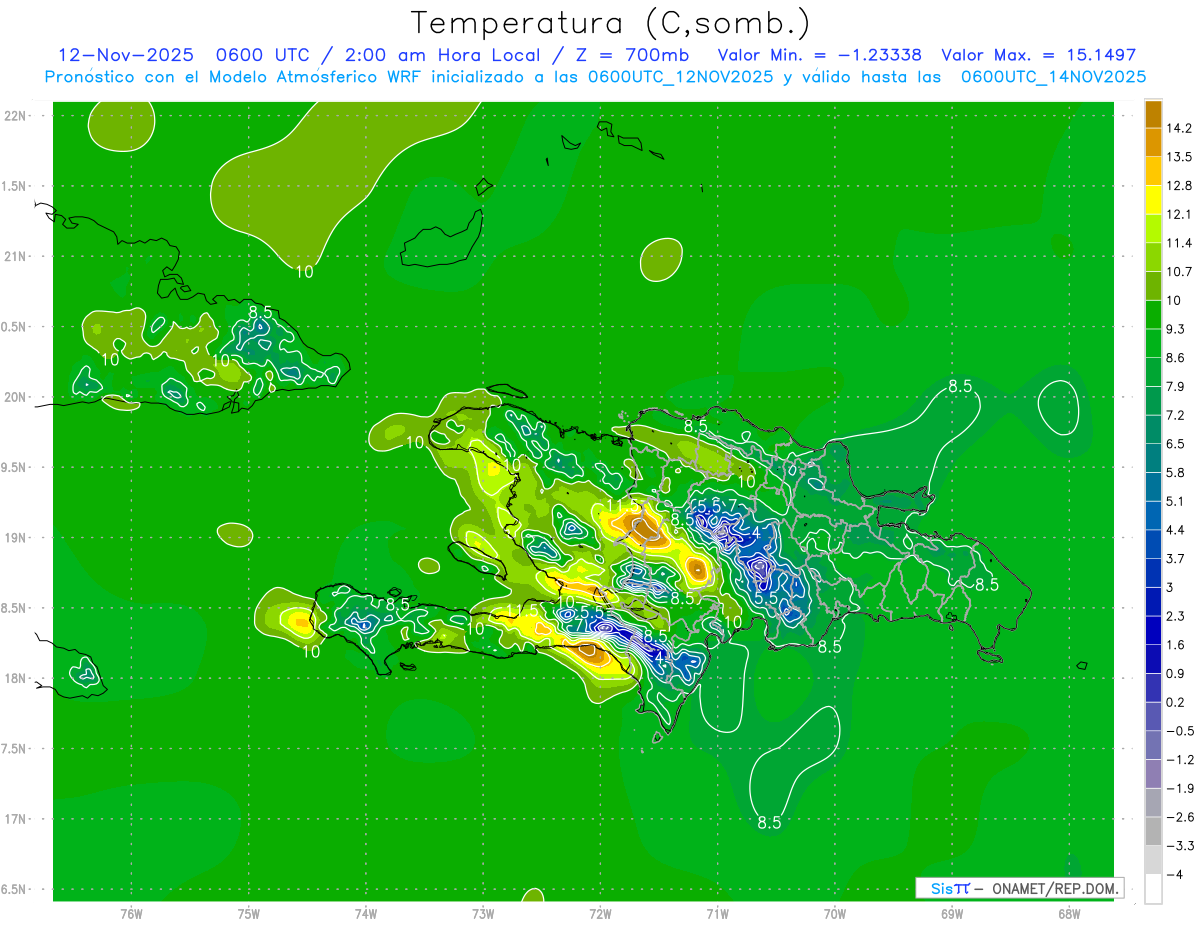Click the '0.9' colorbar value
The image size is (1200, 927).
click(1175, 673)
